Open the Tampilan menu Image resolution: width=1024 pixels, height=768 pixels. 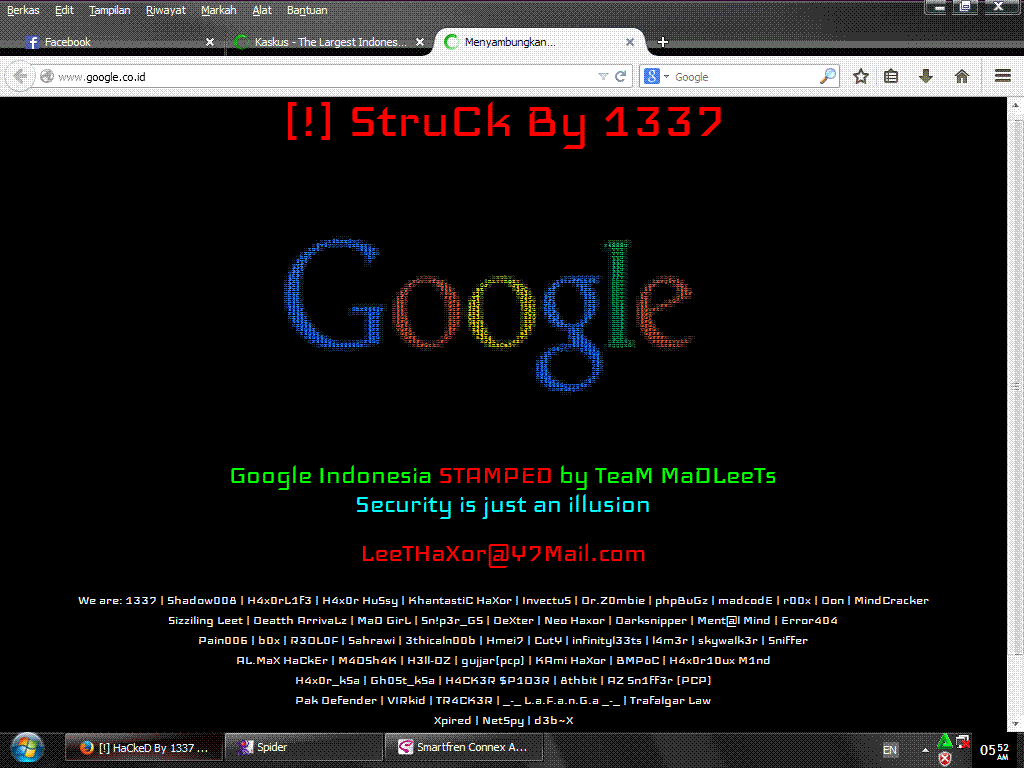tap(110, 10)
